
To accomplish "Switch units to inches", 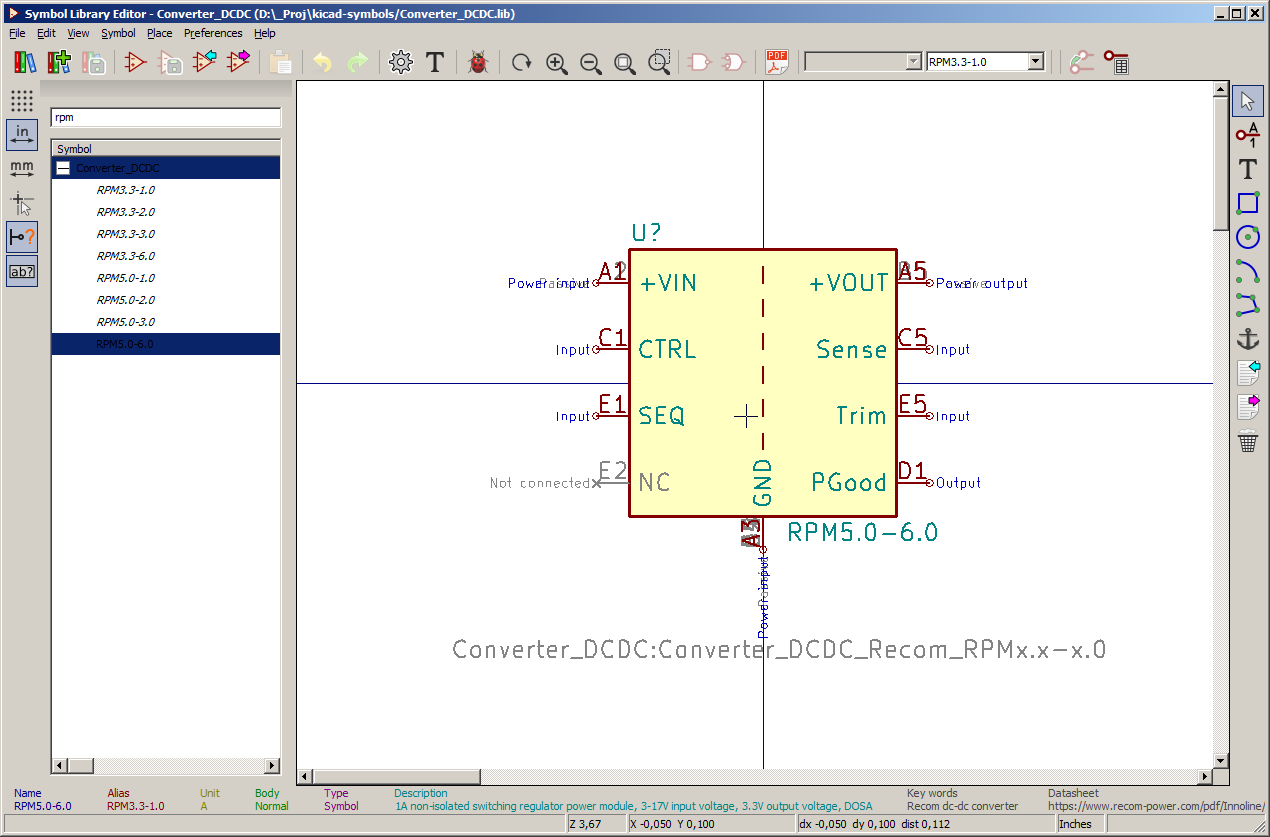I will (22, 134).
